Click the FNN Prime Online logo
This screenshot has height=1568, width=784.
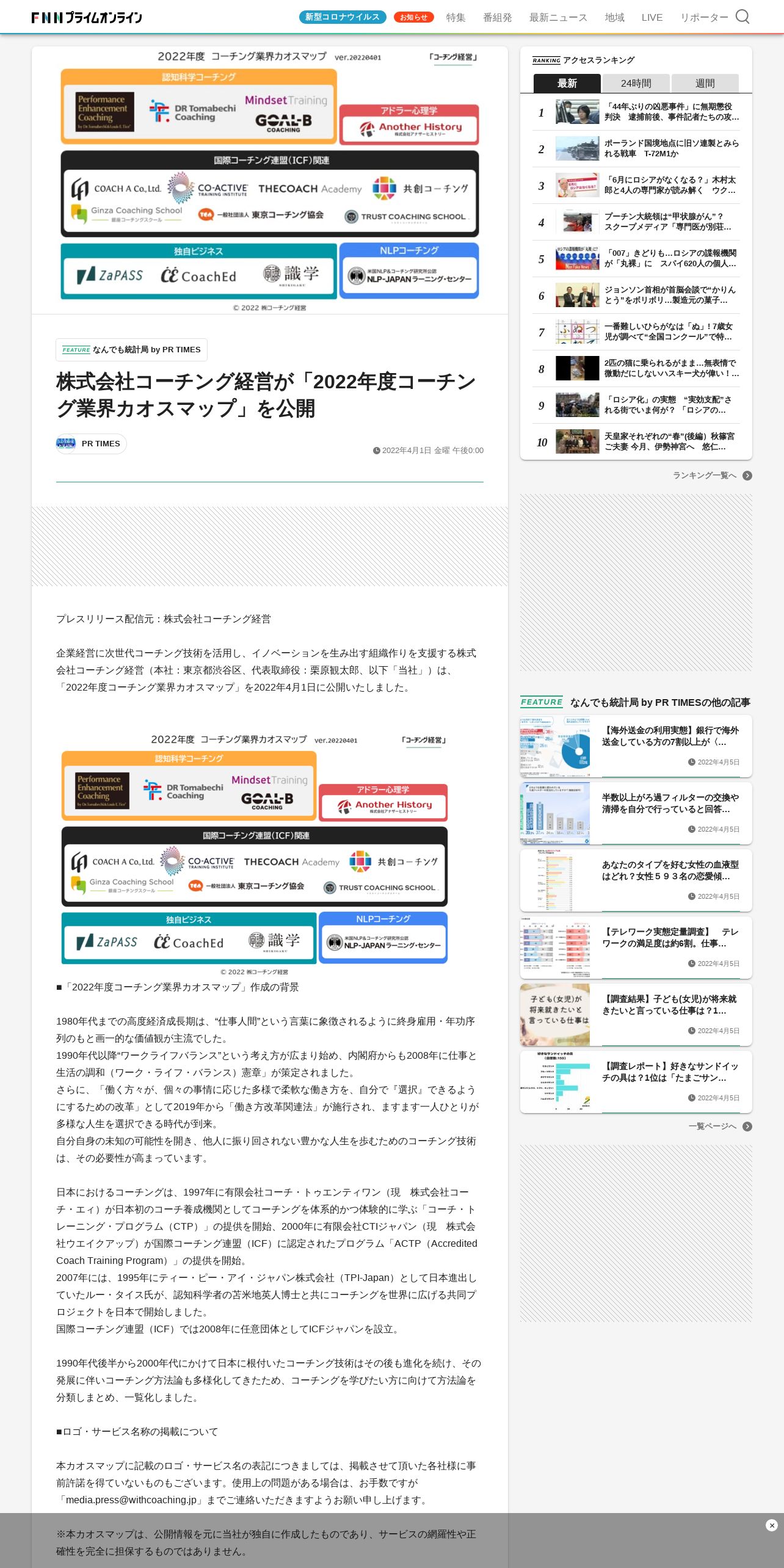(87, 17)
